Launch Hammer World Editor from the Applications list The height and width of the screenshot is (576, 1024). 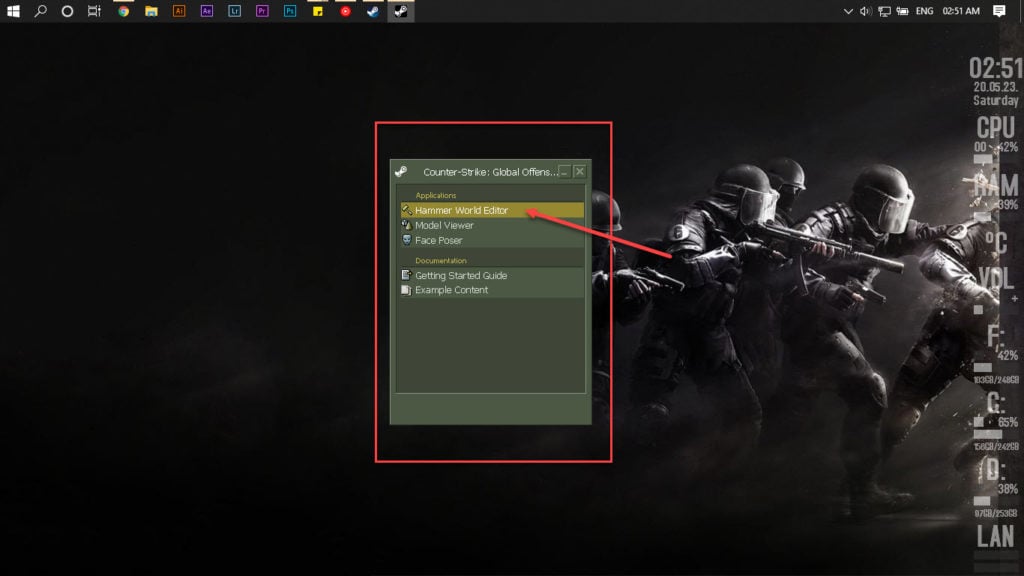tap(492, 210)
